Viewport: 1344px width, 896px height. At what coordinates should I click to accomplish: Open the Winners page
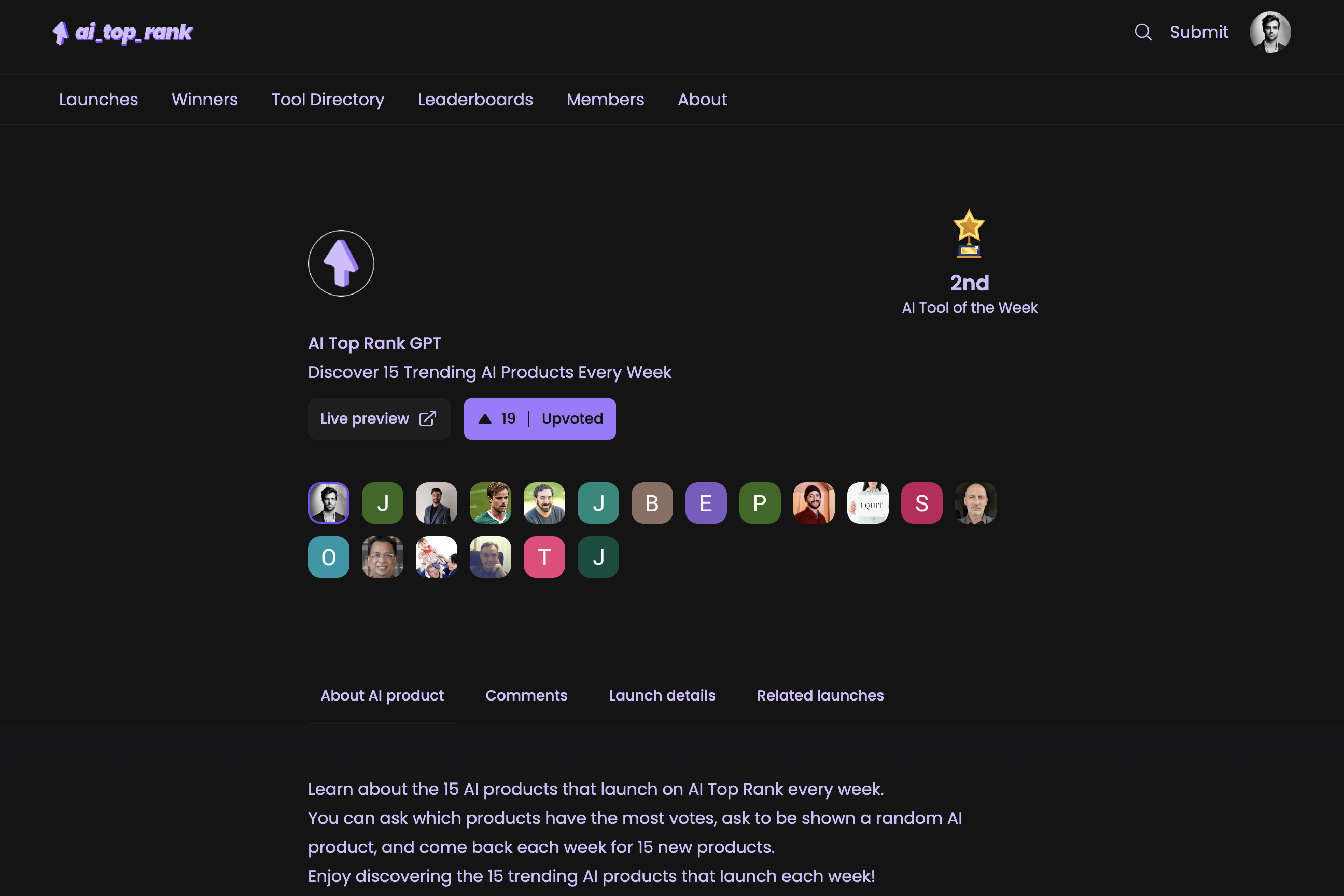pos(205,100)
